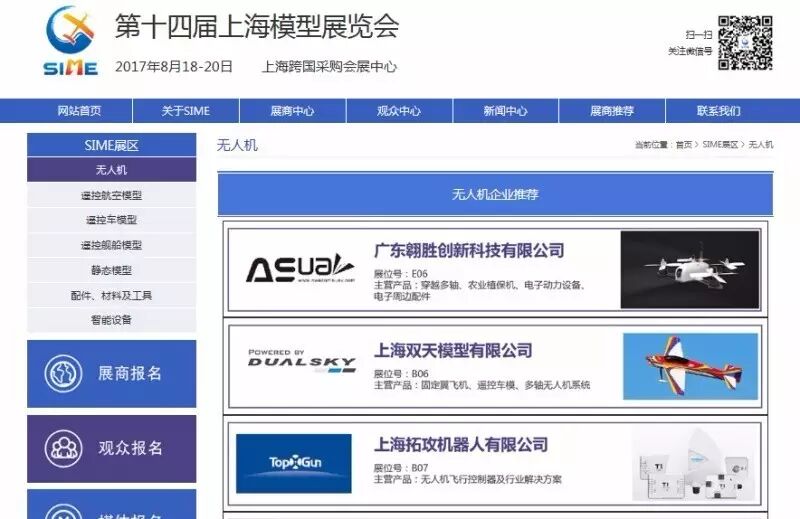The height and width of the screenshot is (519, 800).
Task: Click booth number text 展位号：B06
Action: (x=401, y=374)
